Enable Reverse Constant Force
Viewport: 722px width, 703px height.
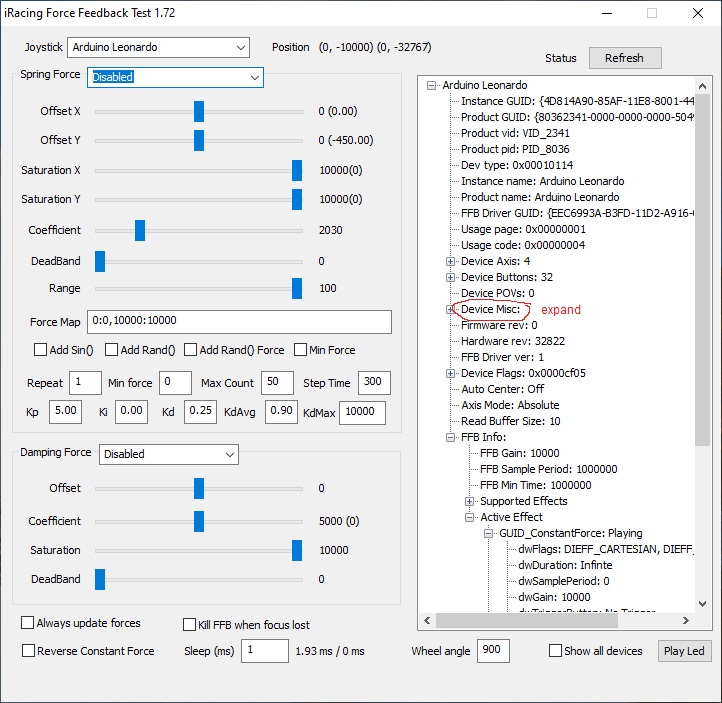pos(29,651)
